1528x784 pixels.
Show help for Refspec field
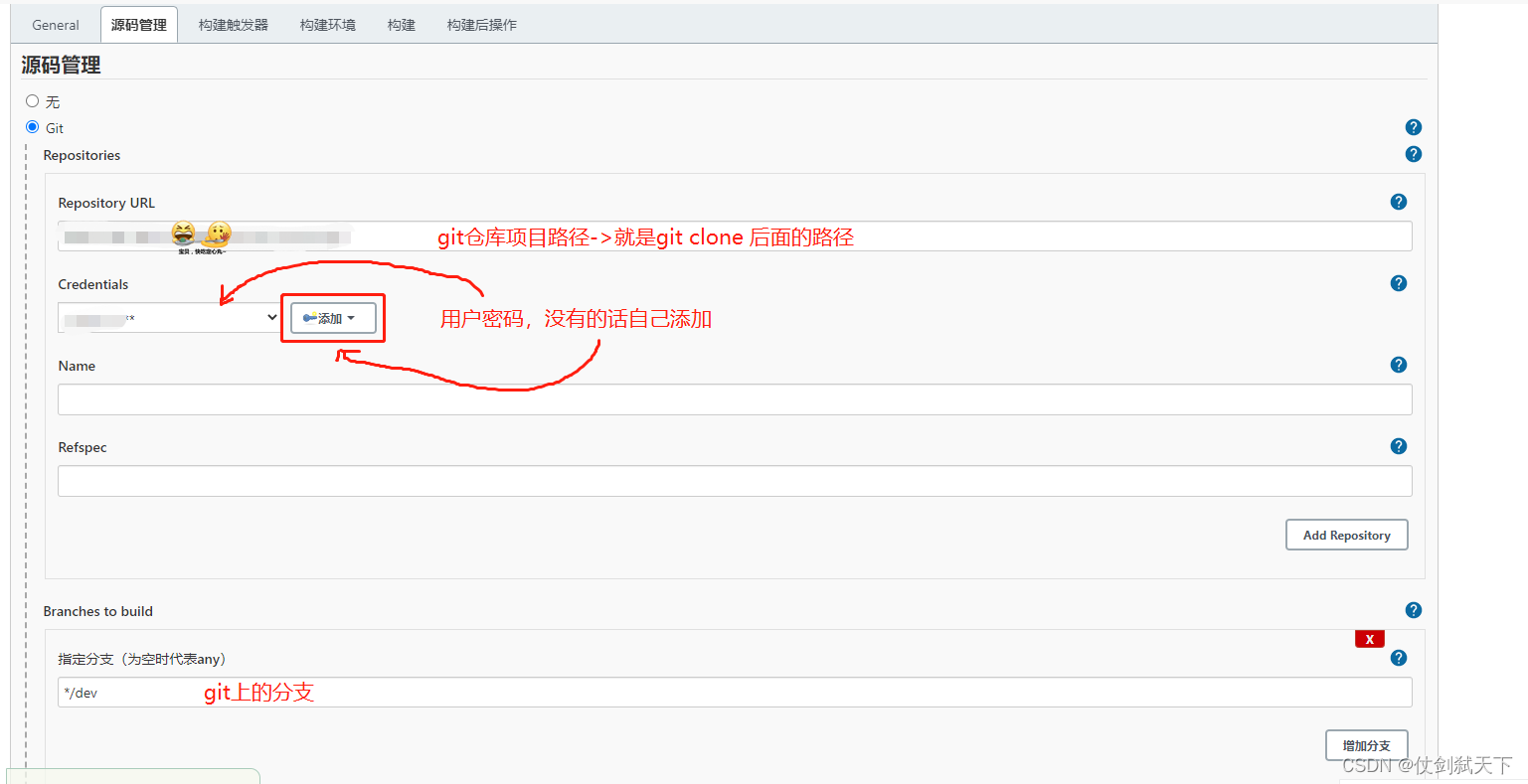pos(1398,446)
